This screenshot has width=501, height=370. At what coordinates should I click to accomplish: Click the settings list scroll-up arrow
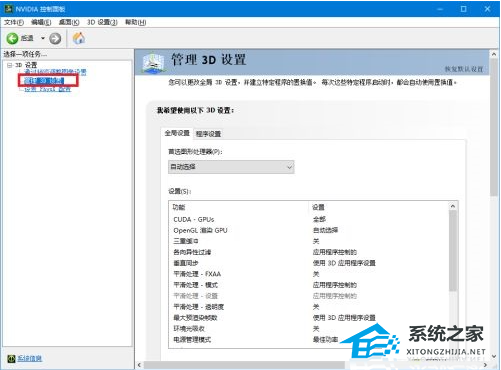click(x=453, y=206)
